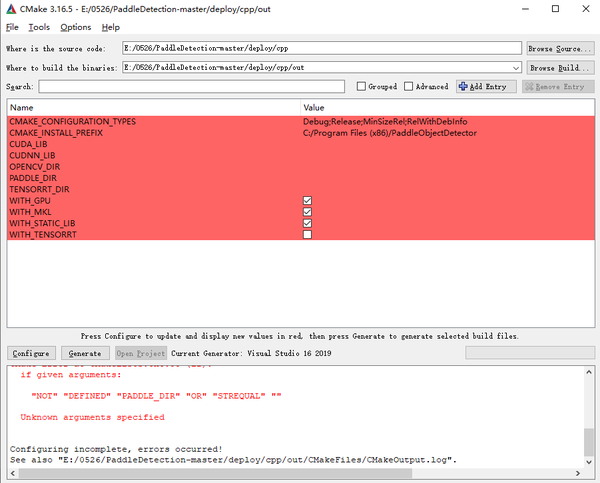Select the CUDNN_LIB entry
This screenshot has width=600, height=483.
[32, 155]
